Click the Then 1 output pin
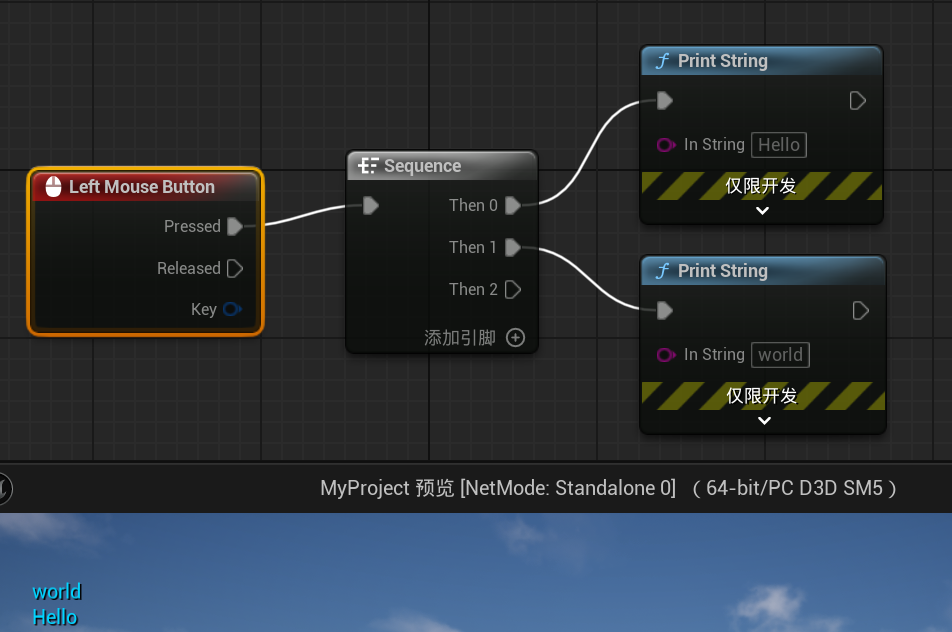Screen dimensions: 952x632 click(513, 248)
